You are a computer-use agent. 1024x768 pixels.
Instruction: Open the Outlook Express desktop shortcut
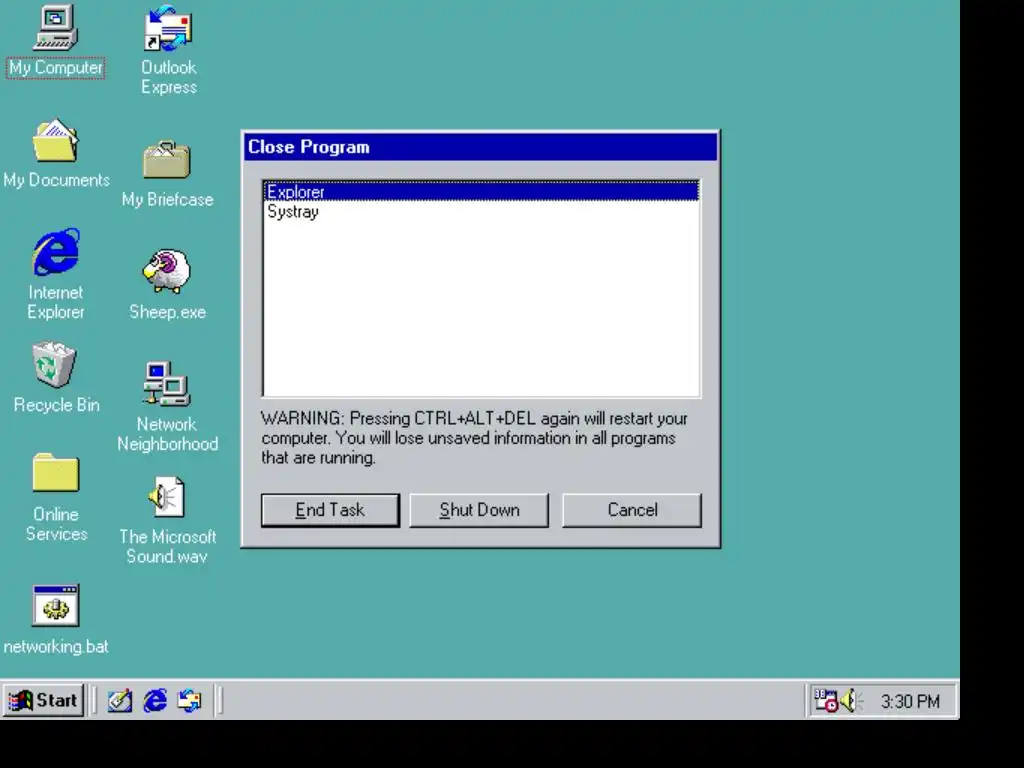[x=168, y=29]
